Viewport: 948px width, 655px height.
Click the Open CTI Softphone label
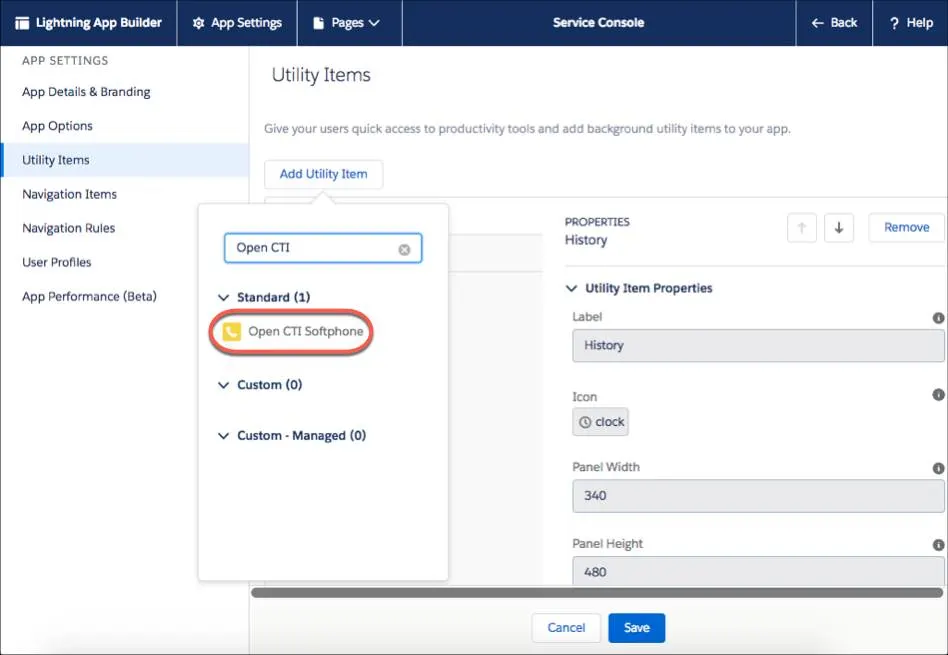pos(306,331)
